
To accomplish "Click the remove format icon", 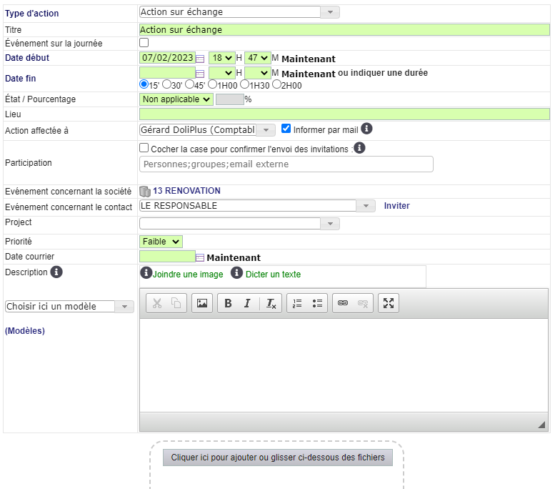I will point(271,304).
